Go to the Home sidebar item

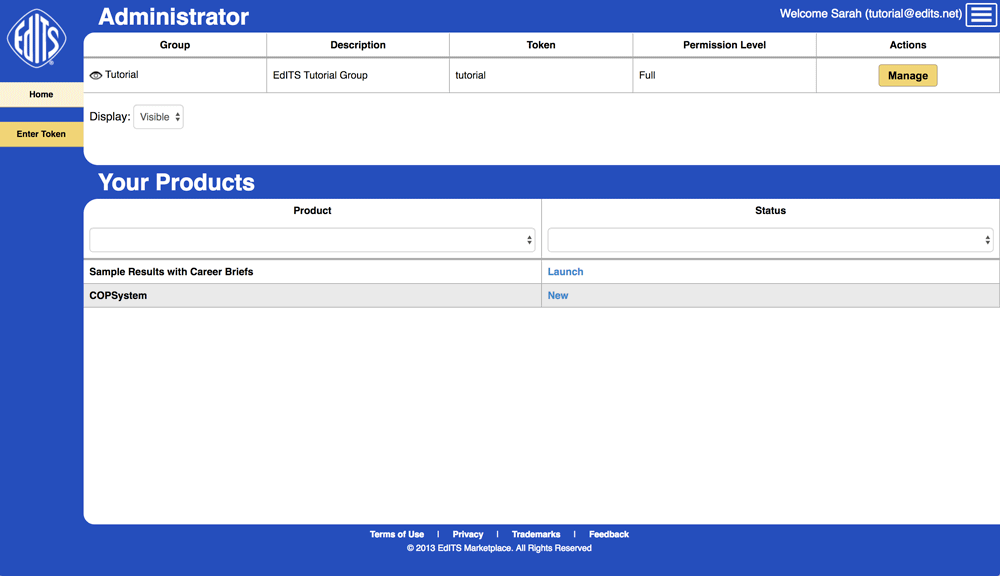(41, 94)
